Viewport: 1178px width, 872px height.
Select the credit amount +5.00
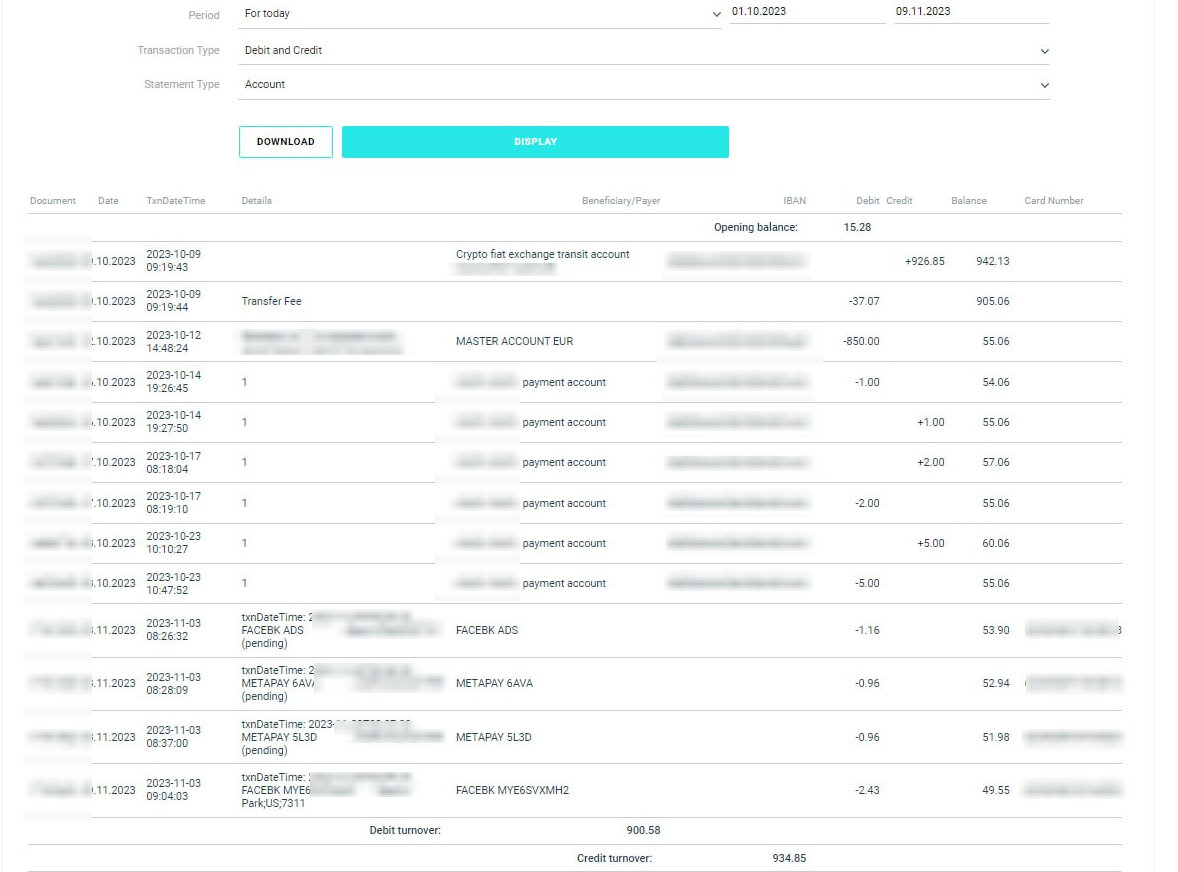pyautogui.click(x=931, y=543)
